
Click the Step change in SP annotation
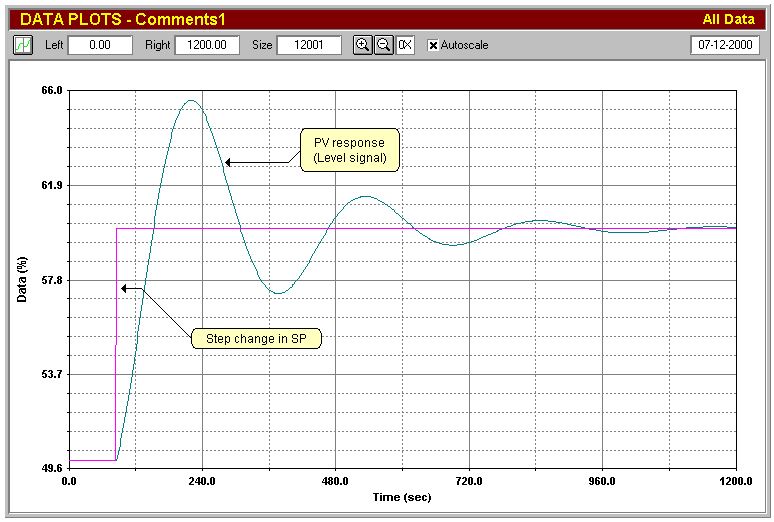pos(256,338)
